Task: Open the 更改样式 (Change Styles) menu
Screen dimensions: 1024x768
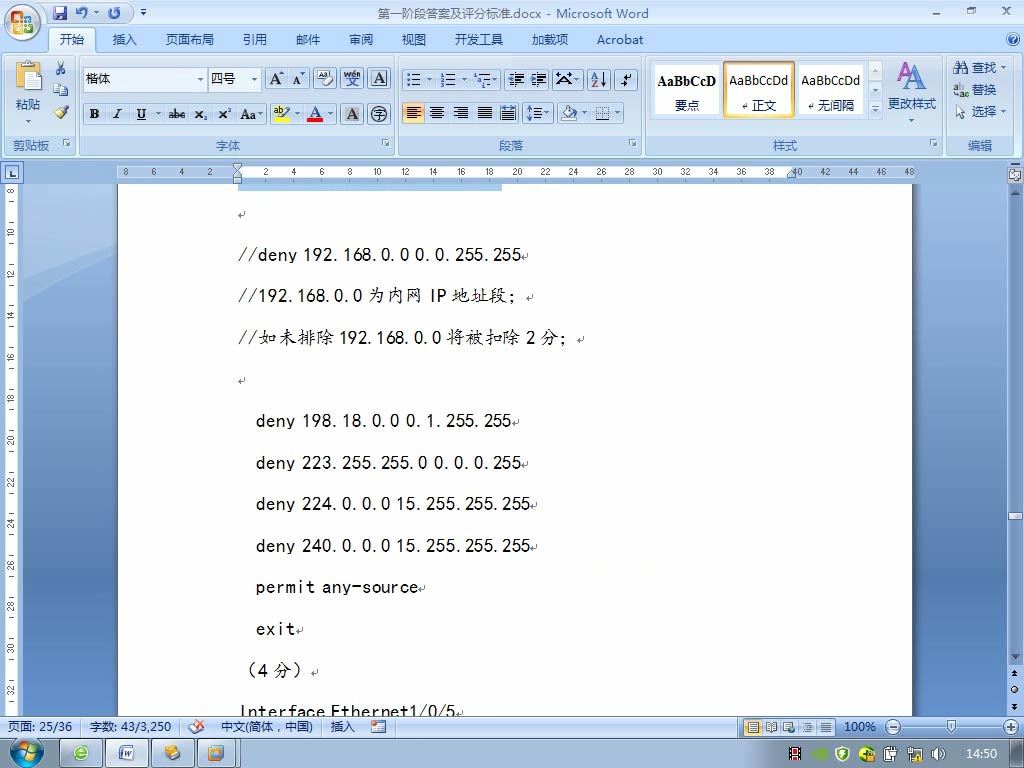Action: click(912, 91)
